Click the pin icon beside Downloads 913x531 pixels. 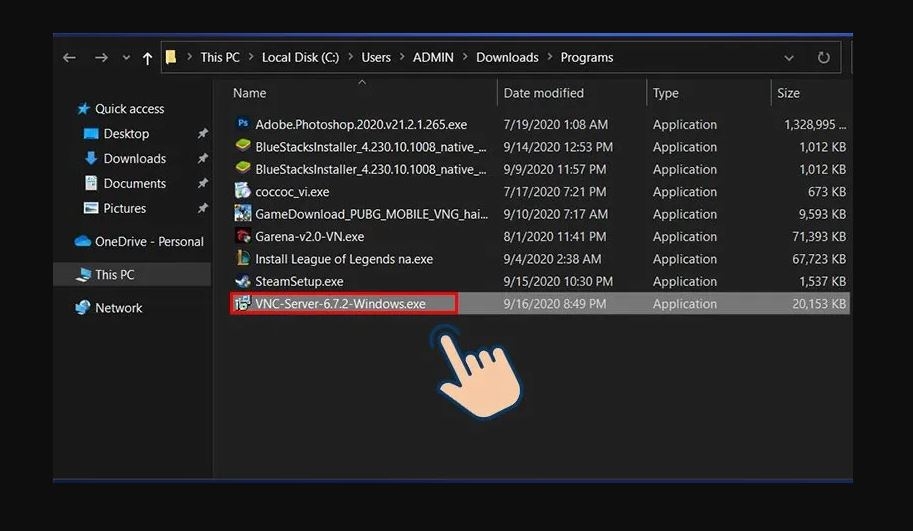click(x=202, y=158)
